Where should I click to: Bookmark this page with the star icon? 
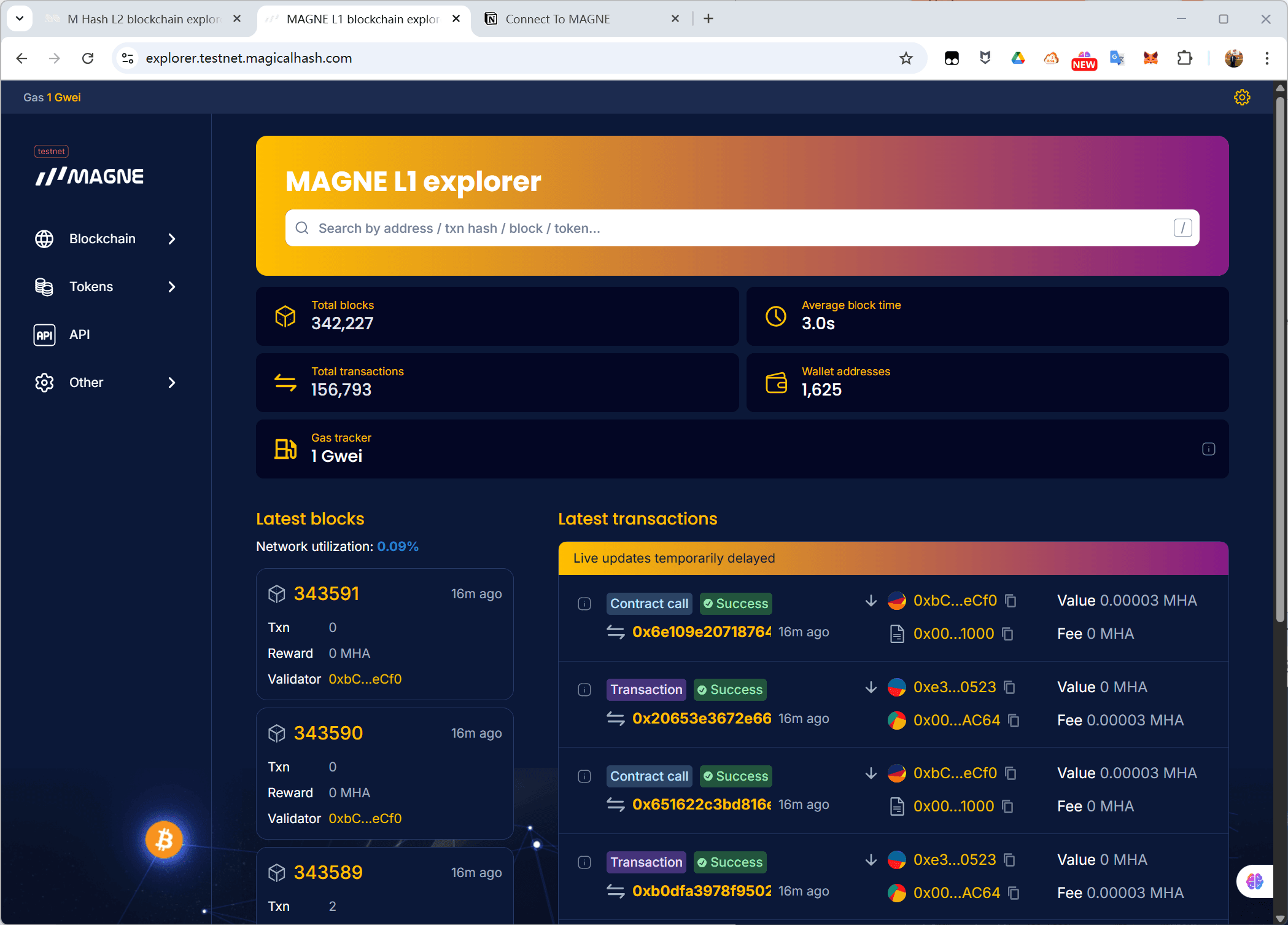point(906,58)
